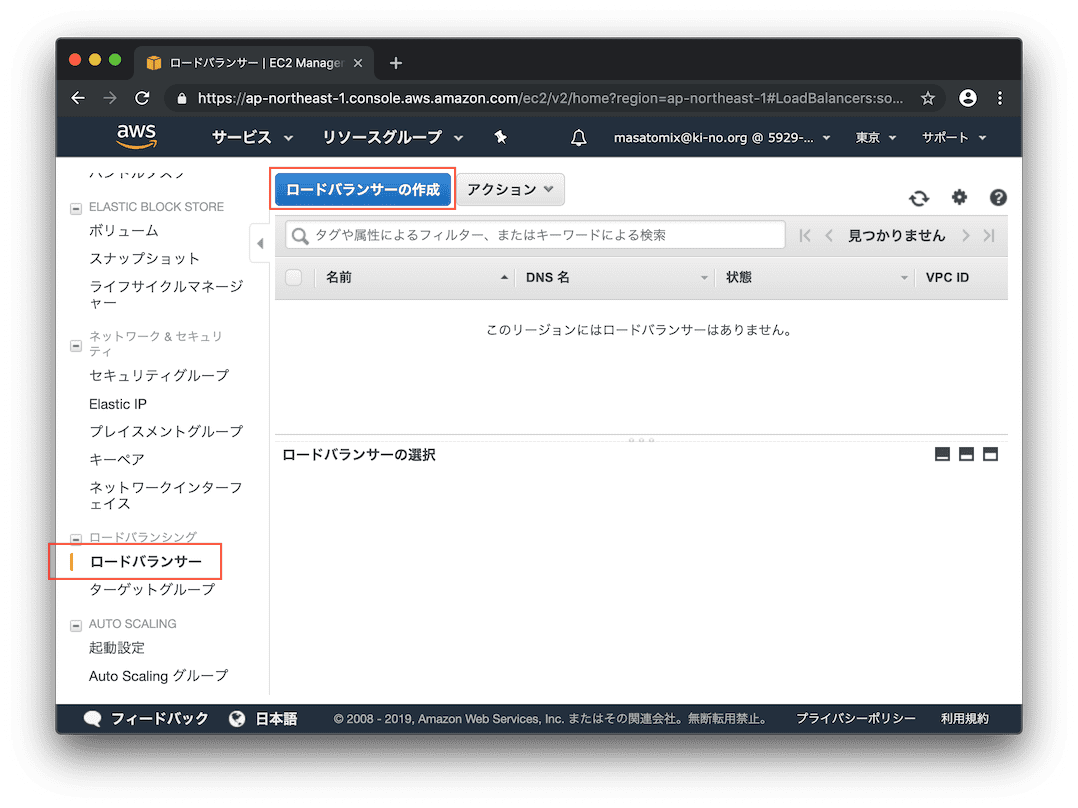Click the browser forward arrow
This screenshot has height=808, width=1078.
(110, 98)
